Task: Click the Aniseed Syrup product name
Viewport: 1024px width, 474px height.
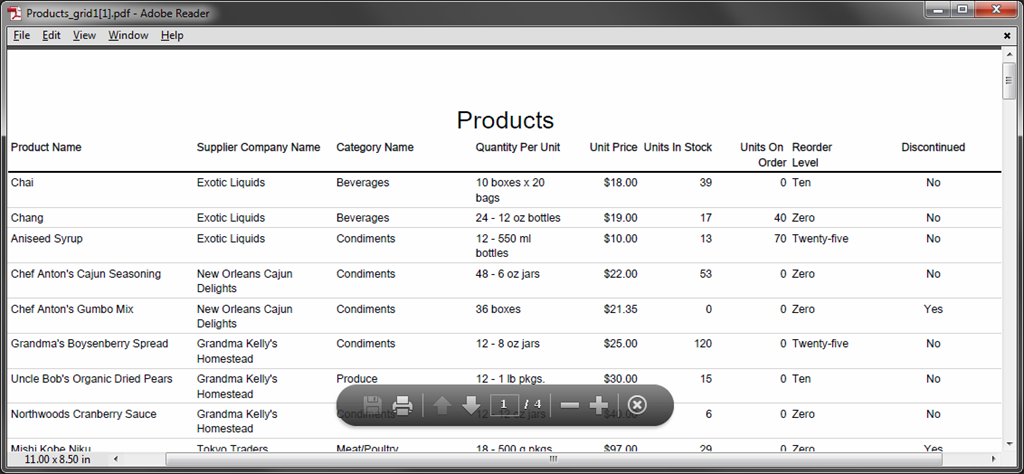Action: point(46,239)
